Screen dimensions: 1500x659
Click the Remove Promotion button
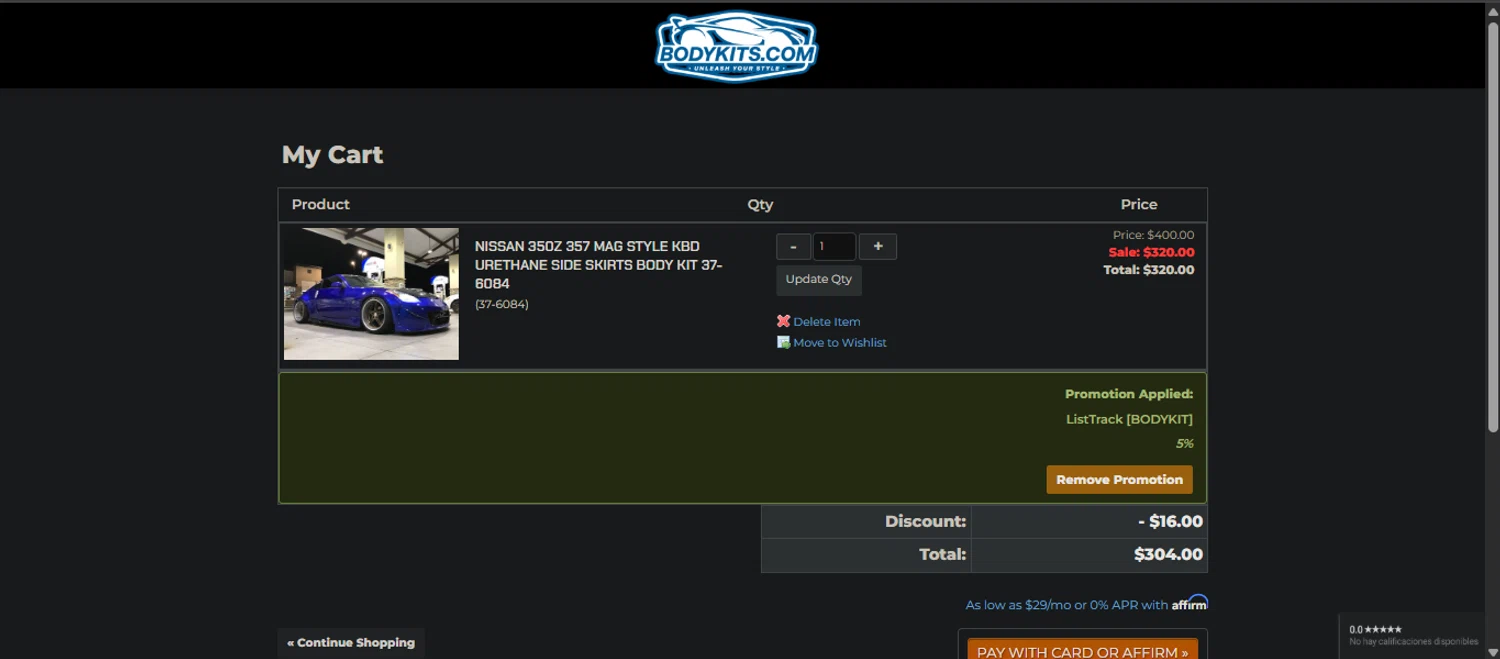coord(1119,479)
